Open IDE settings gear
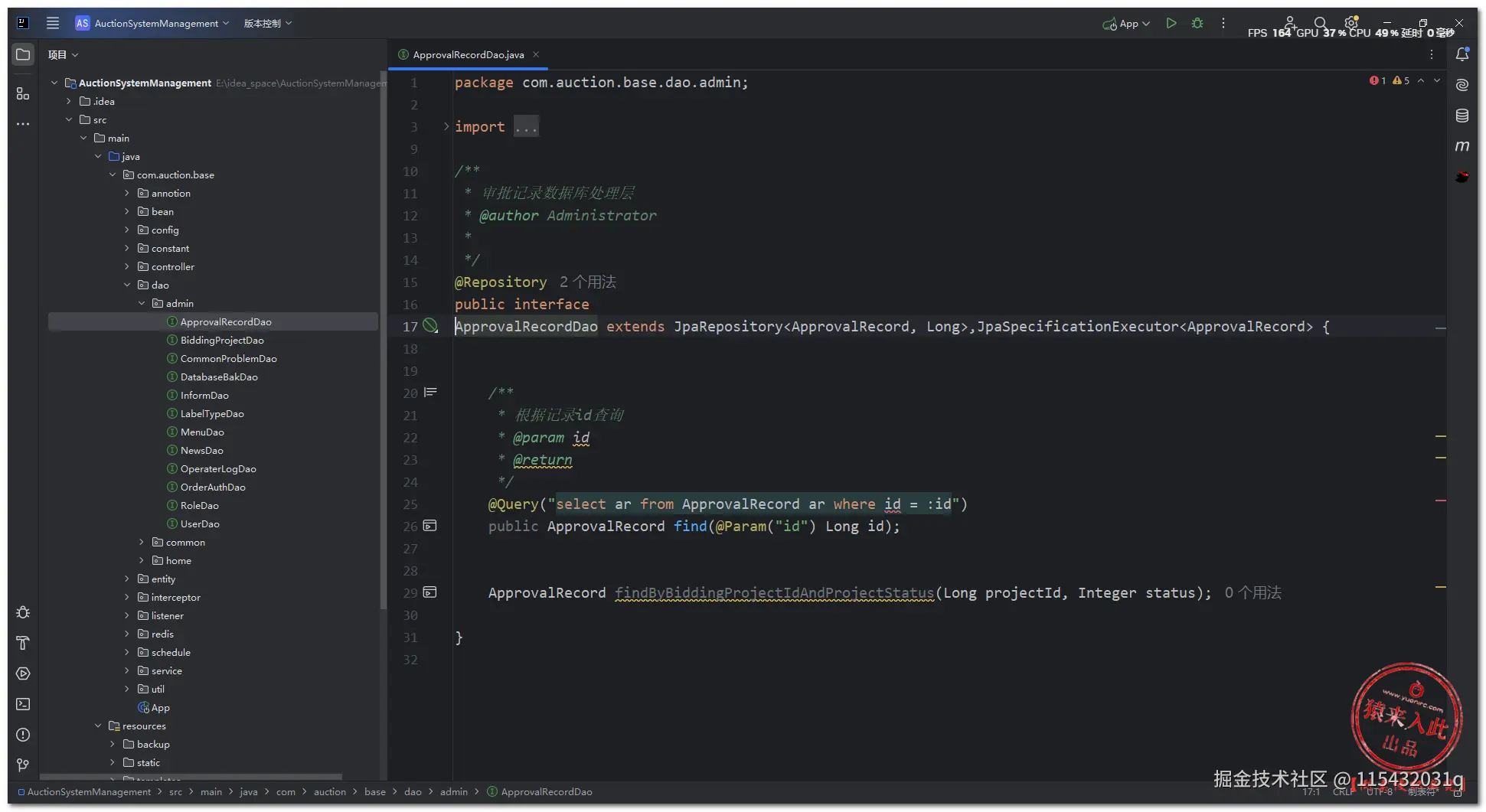 tap(1351, 22)
